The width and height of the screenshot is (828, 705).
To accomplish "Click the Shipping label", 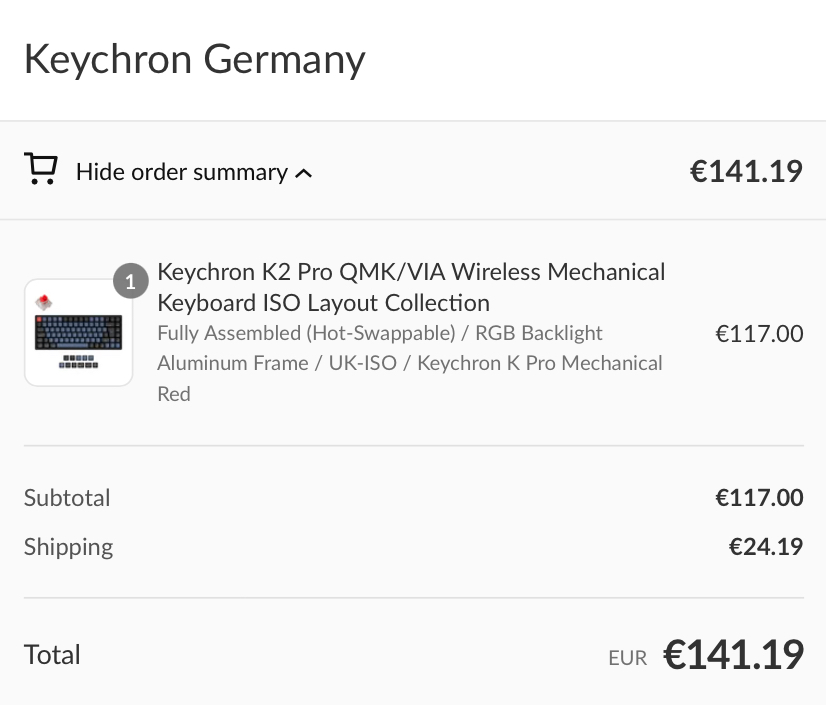I will point(68,547).
